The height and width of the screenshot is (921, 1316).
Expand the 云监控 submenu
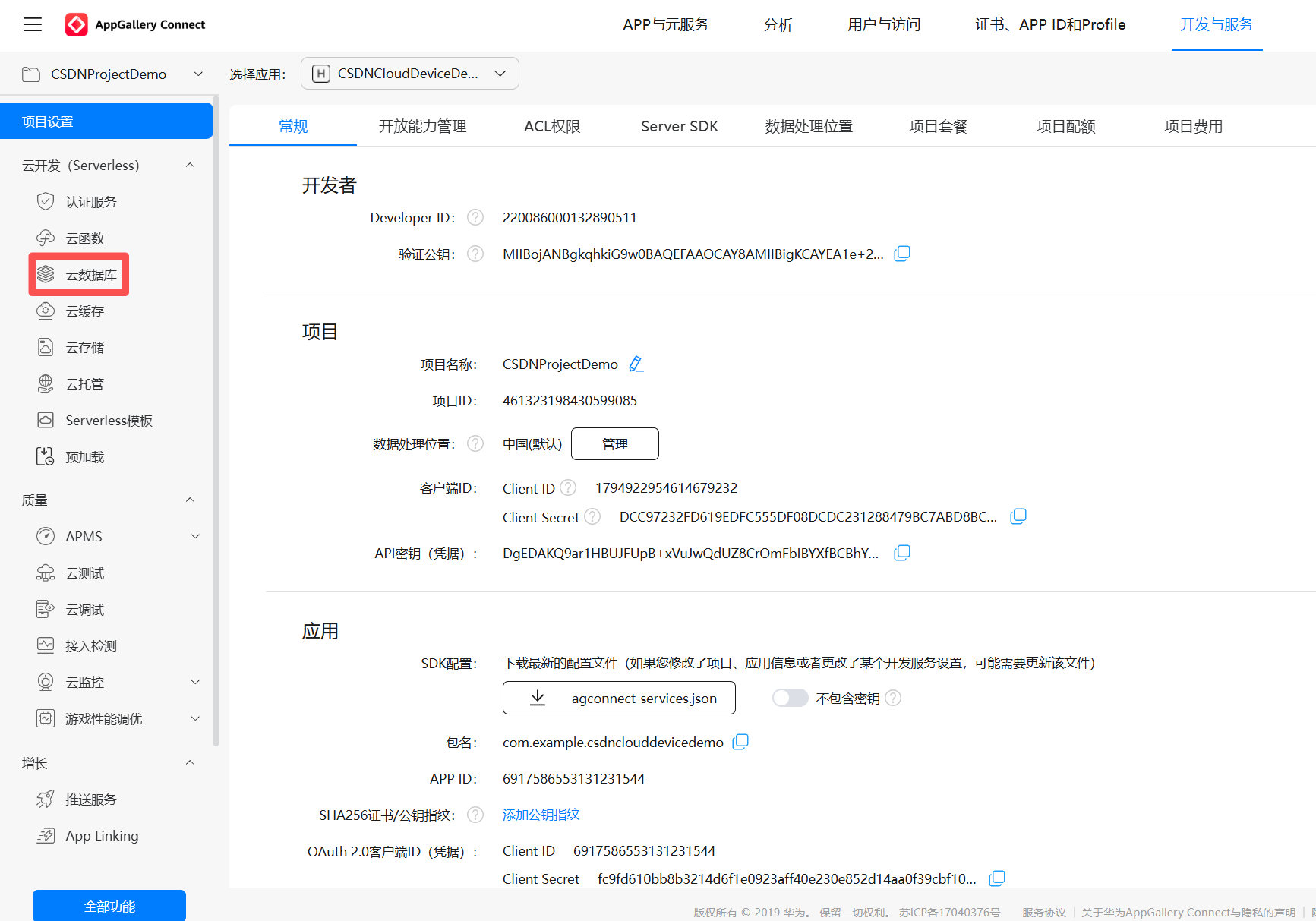coord(195,682)
